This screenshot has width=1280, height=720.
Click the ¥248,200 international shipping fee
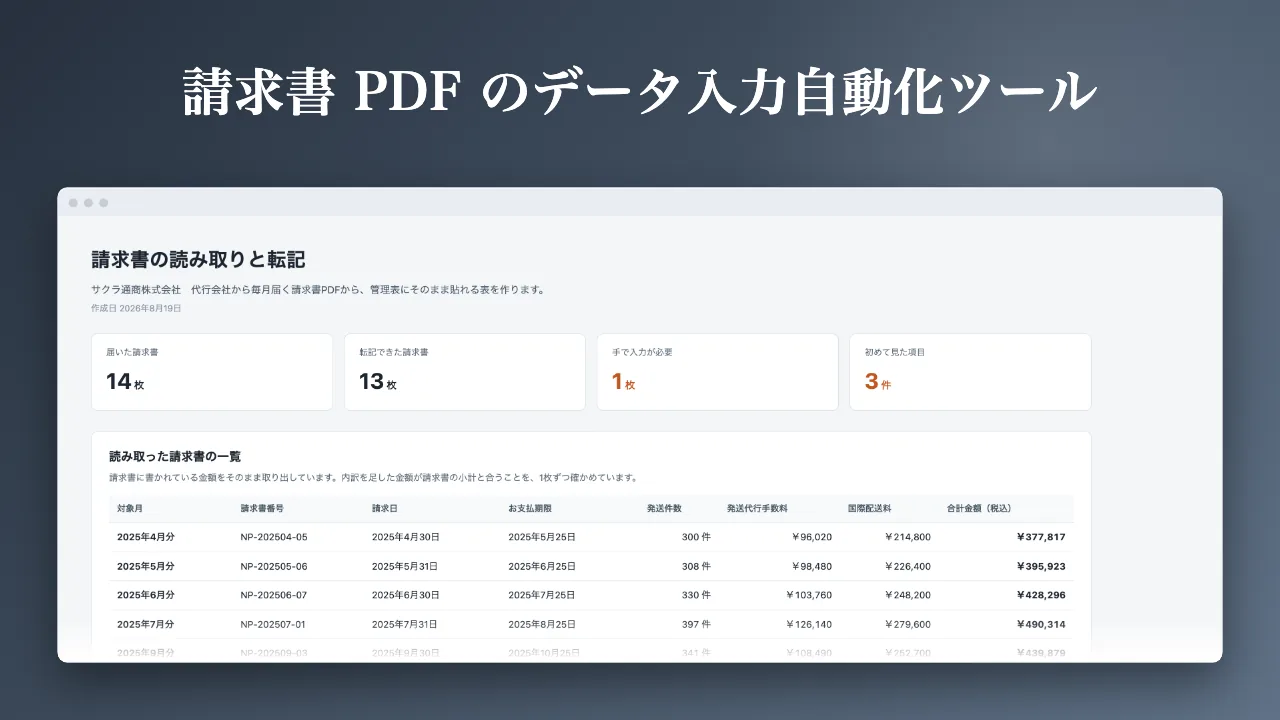[908, 595]
